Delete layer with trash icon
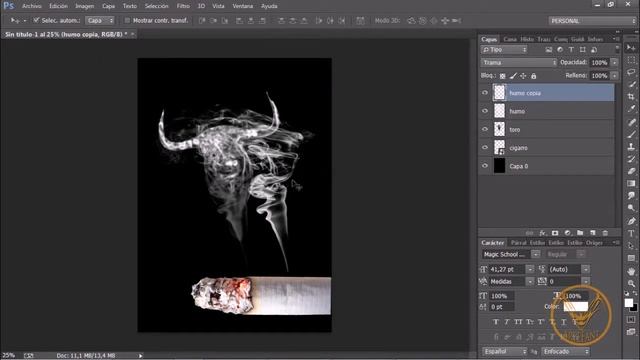The height and width of the screenshot is (360, 640). (x=605, y=233)
